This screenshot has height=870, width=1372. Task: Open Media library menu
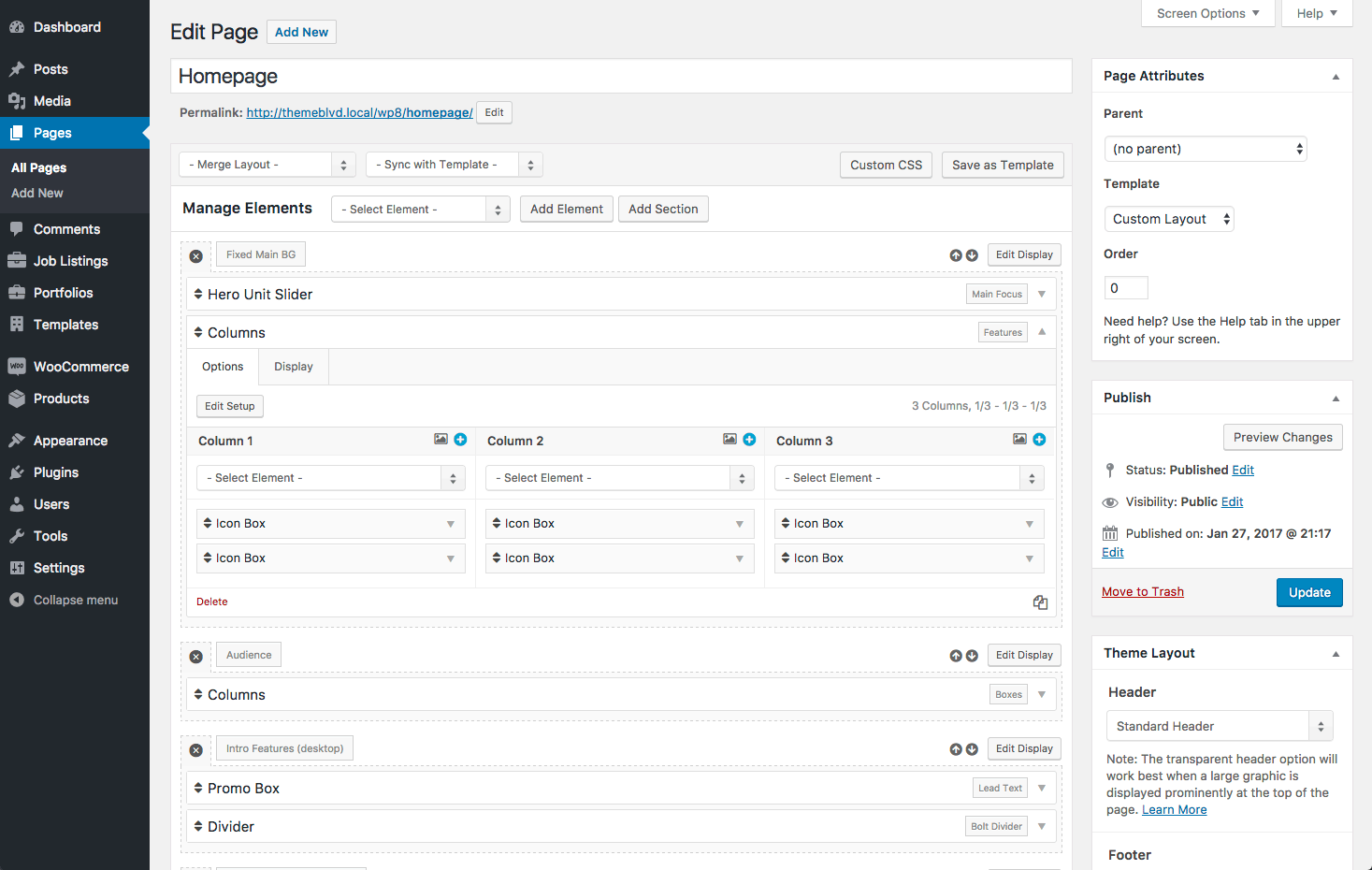(x=75, y=101)
